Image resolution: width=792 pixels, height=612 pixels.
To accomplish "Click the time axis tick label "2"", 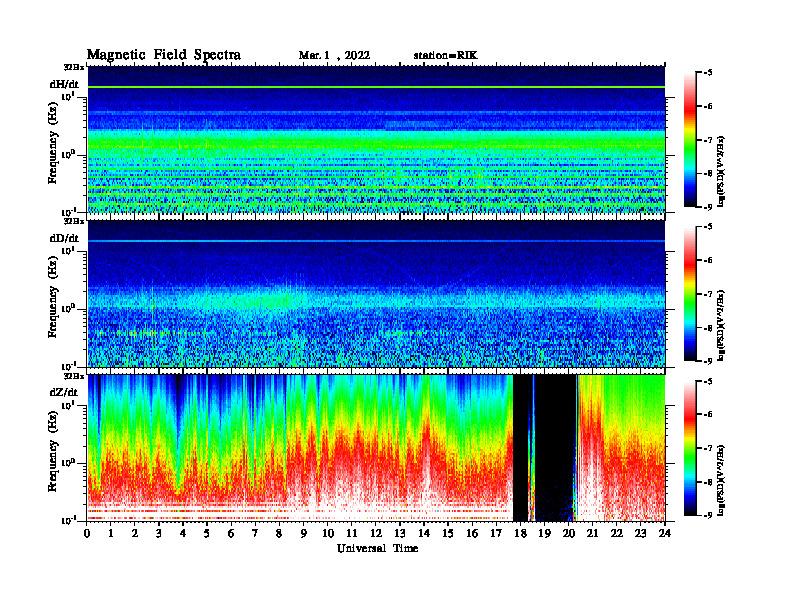I will pos(134,533).
